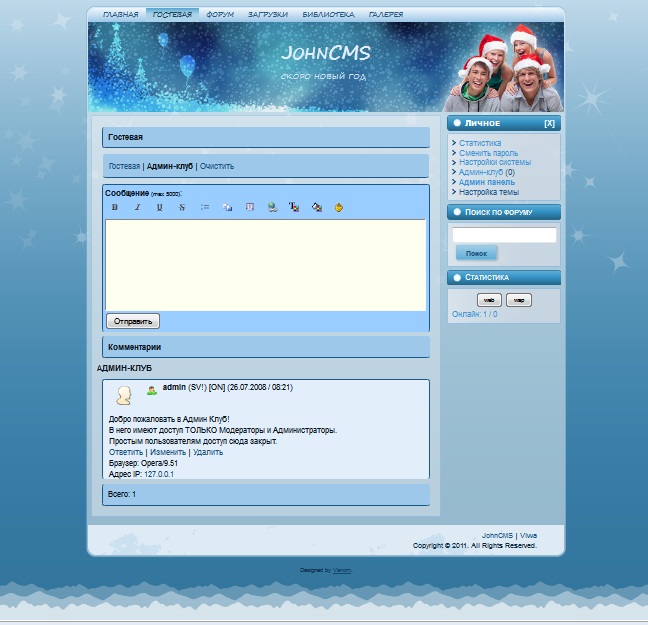This screenshot has width=648, height=625.
Task: Open Сменить пароль link
Action: [x=488, y=153]
